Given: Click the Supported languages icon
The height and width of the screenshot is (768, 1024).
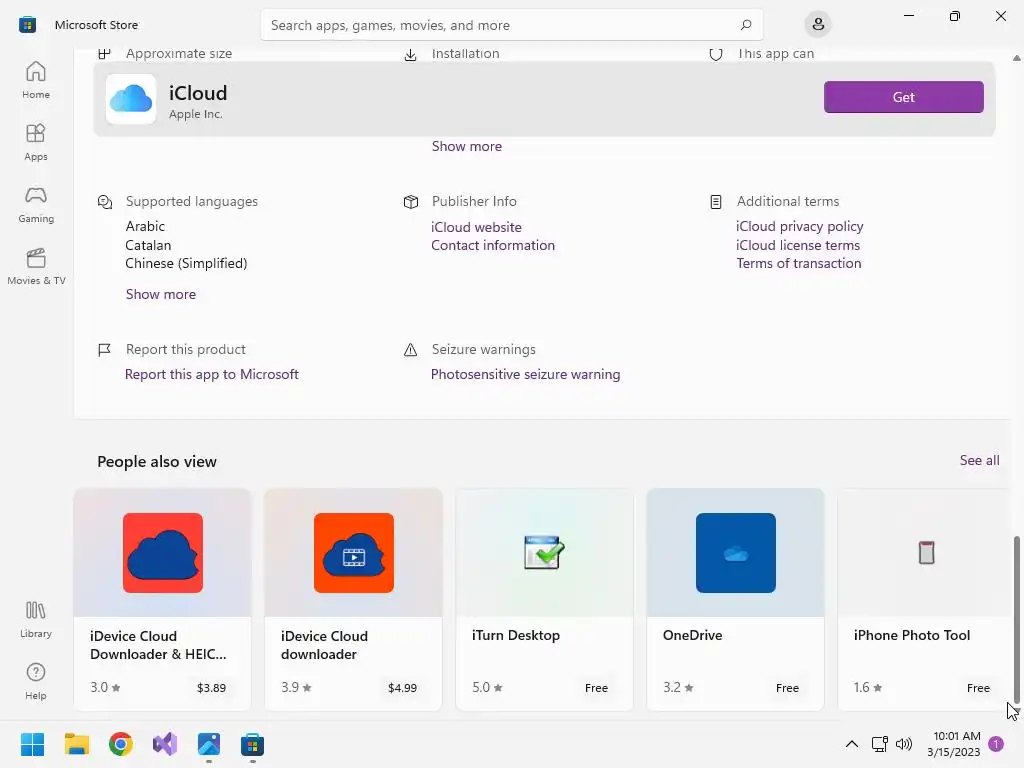Looking at the screenshot, I should (x=104, y=202).
